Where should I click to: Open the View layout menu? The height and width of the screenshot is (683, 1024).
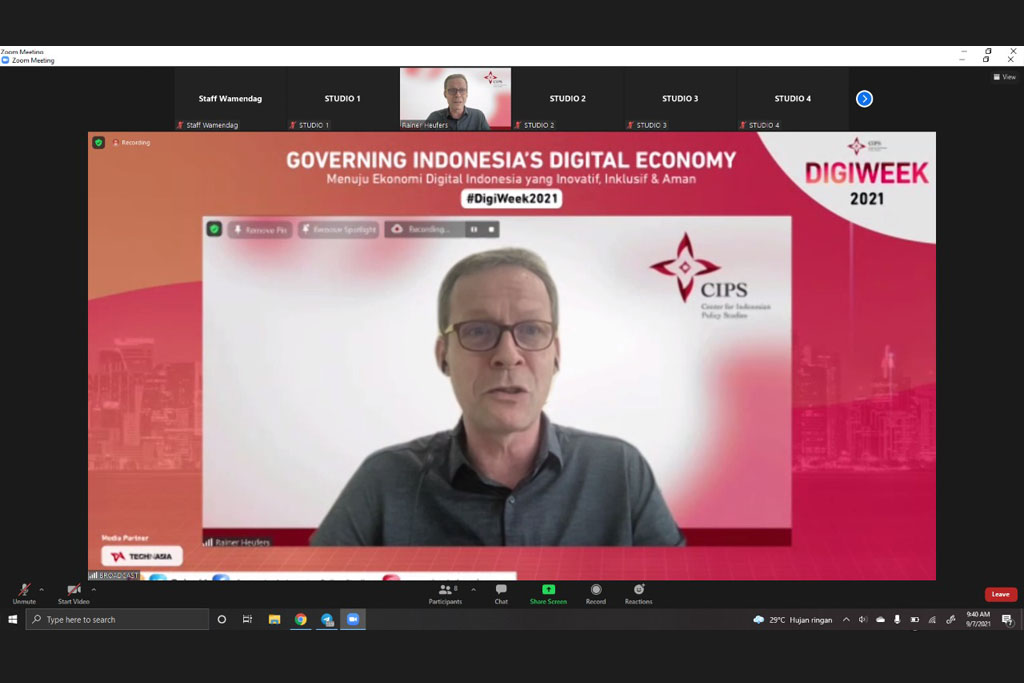pyautogui.click(x=1004, y=77)
